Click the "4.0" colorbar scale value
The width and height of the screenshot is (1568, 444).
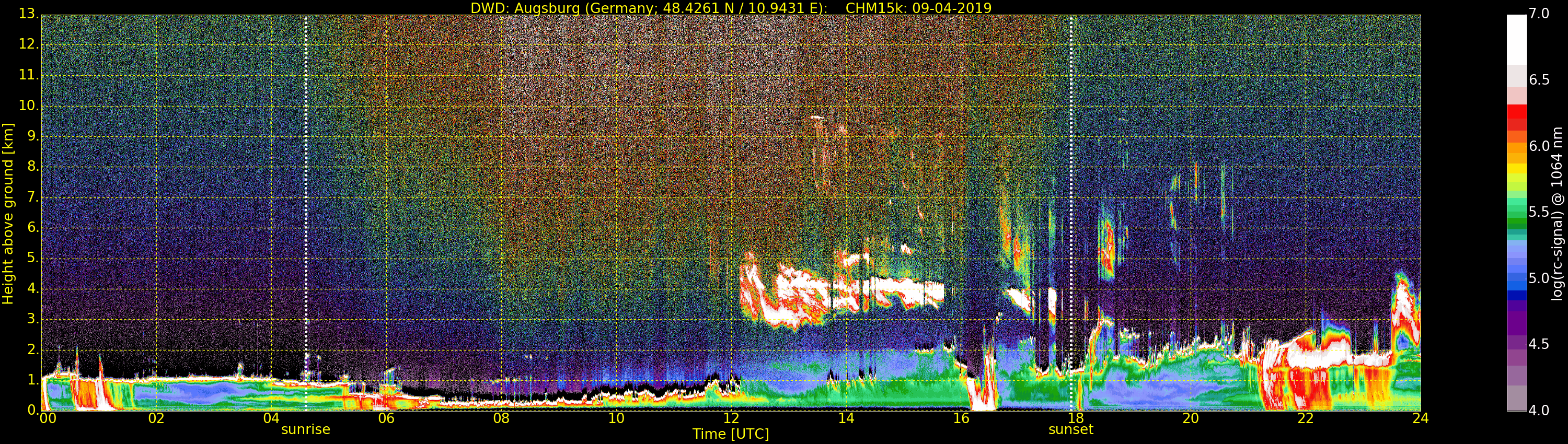(1539, 411)
